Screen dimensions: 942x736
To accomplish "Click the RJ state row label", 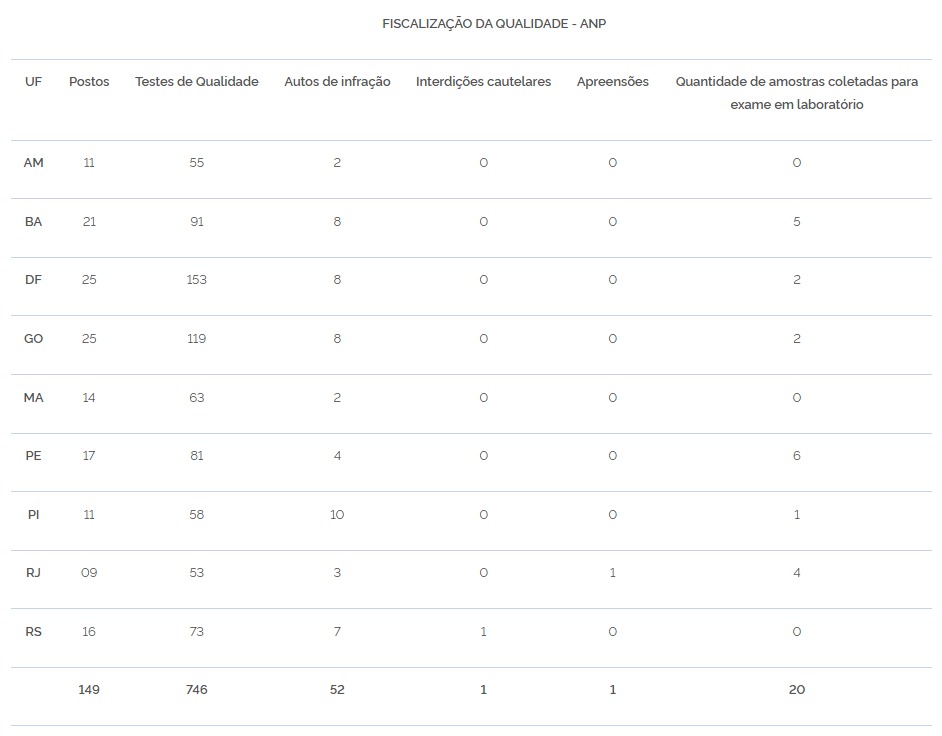I will [x=33, y=573].
